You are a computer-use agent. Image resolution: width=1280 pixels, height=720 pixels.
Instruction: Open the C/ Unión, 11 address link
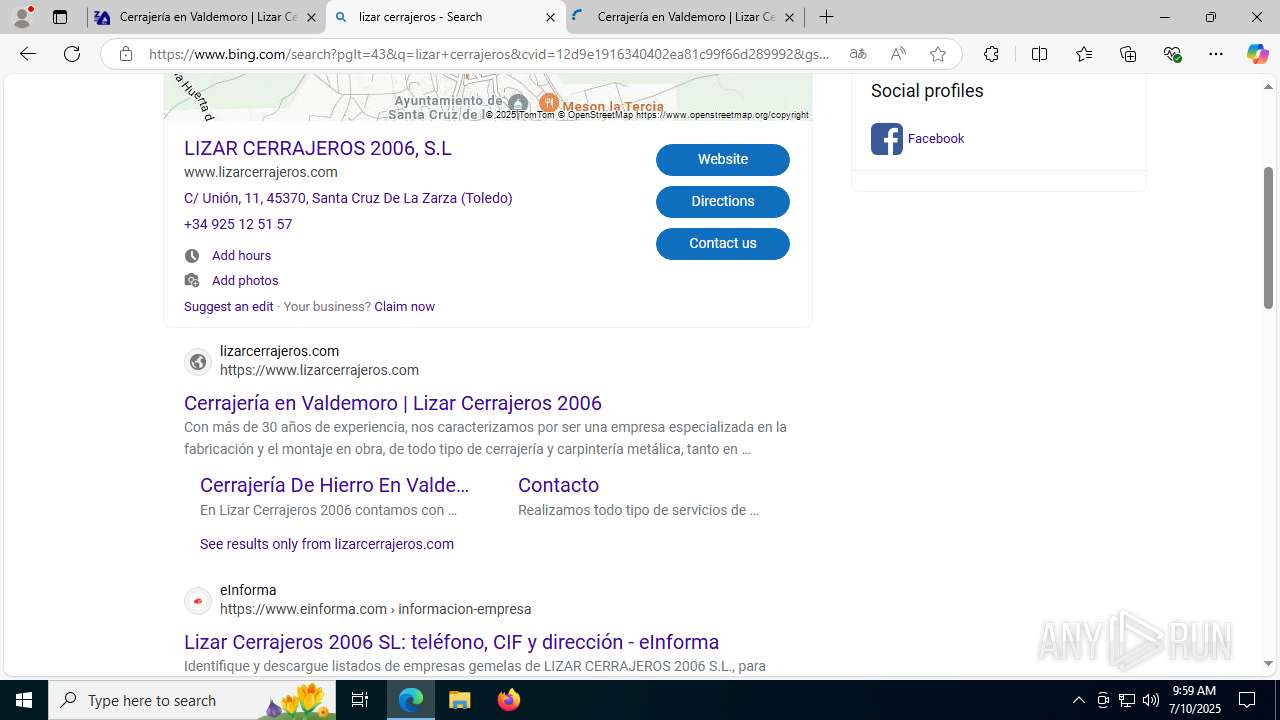pyautogui.click(x=348, y=198)
